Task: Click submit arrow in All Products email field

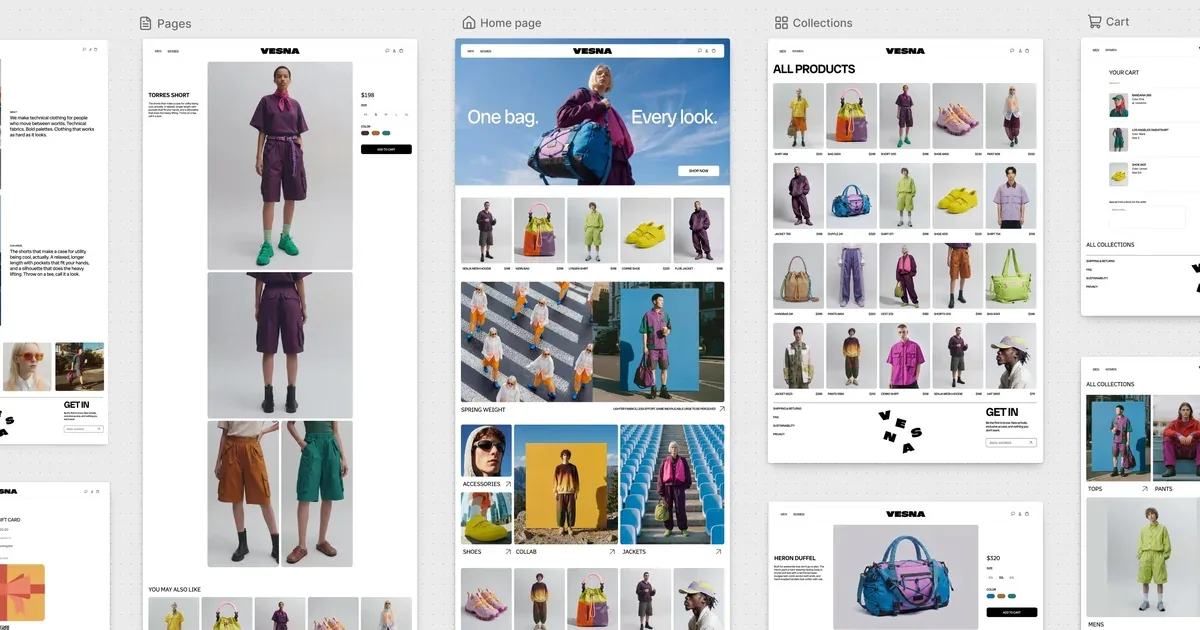Action: pyautogui.click(x=1031, y=442)
